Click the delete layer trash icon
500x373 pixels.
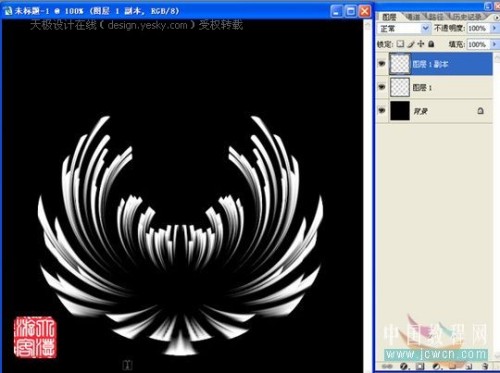coord(485,366)
